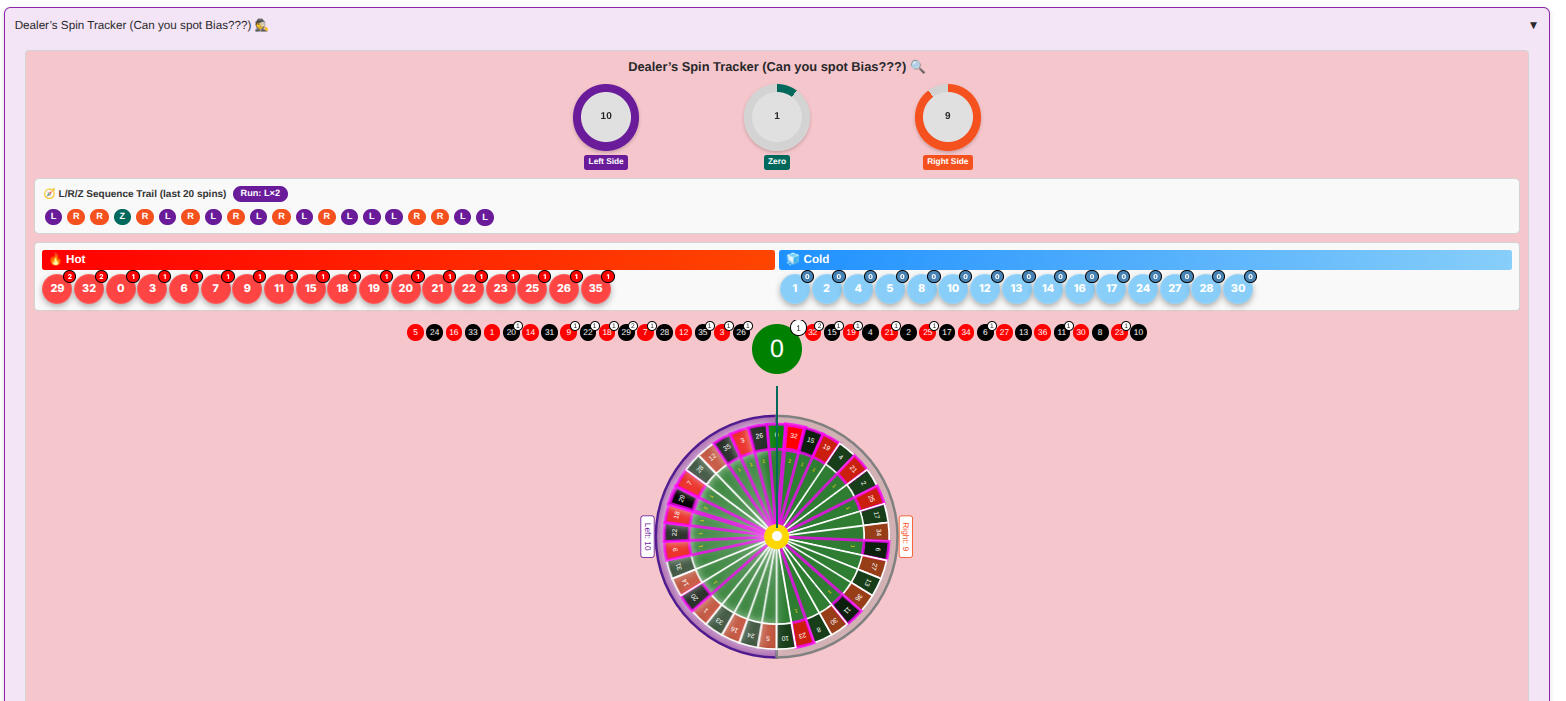Click the Left Side label badge
This screenshot has height=701, width=1566.
606,162
